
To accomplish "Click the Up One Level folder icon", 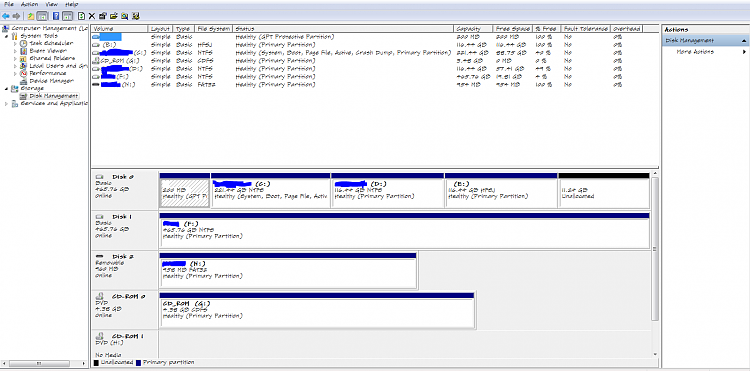I will 31,16.
